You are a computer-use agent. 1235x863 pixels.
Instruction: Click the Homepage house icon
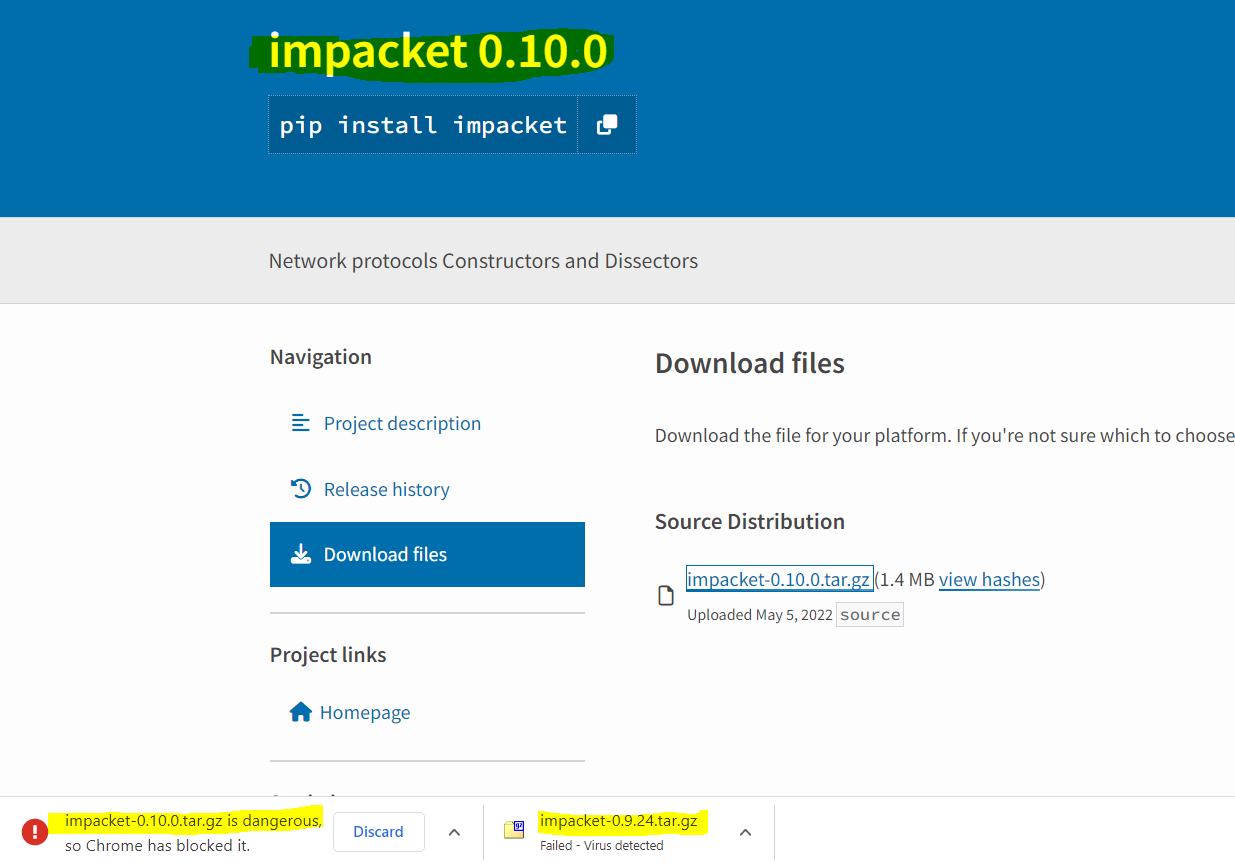click(300, 712)
